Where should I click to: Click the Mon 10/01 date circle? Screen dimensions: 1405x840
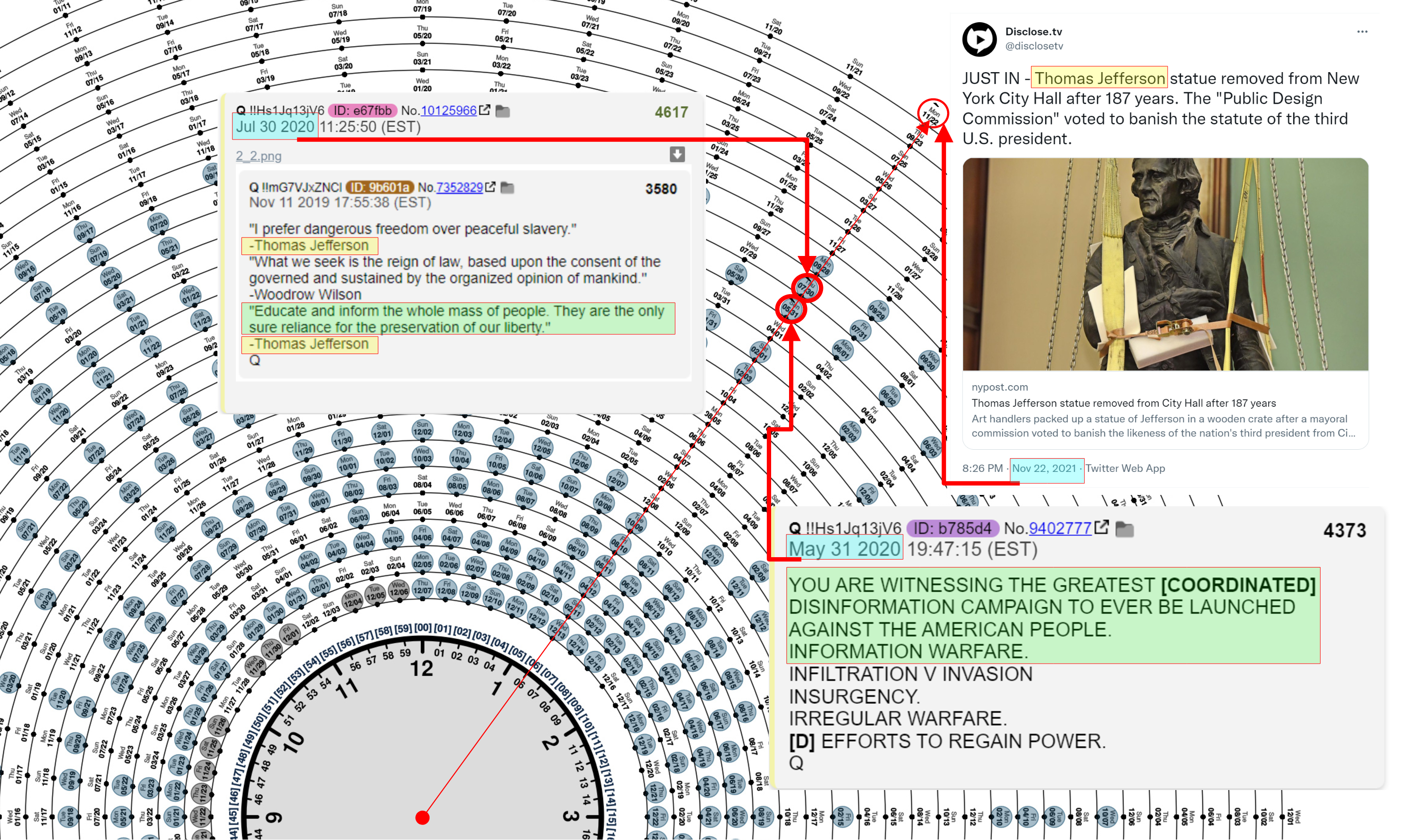(x=347, y=464)
